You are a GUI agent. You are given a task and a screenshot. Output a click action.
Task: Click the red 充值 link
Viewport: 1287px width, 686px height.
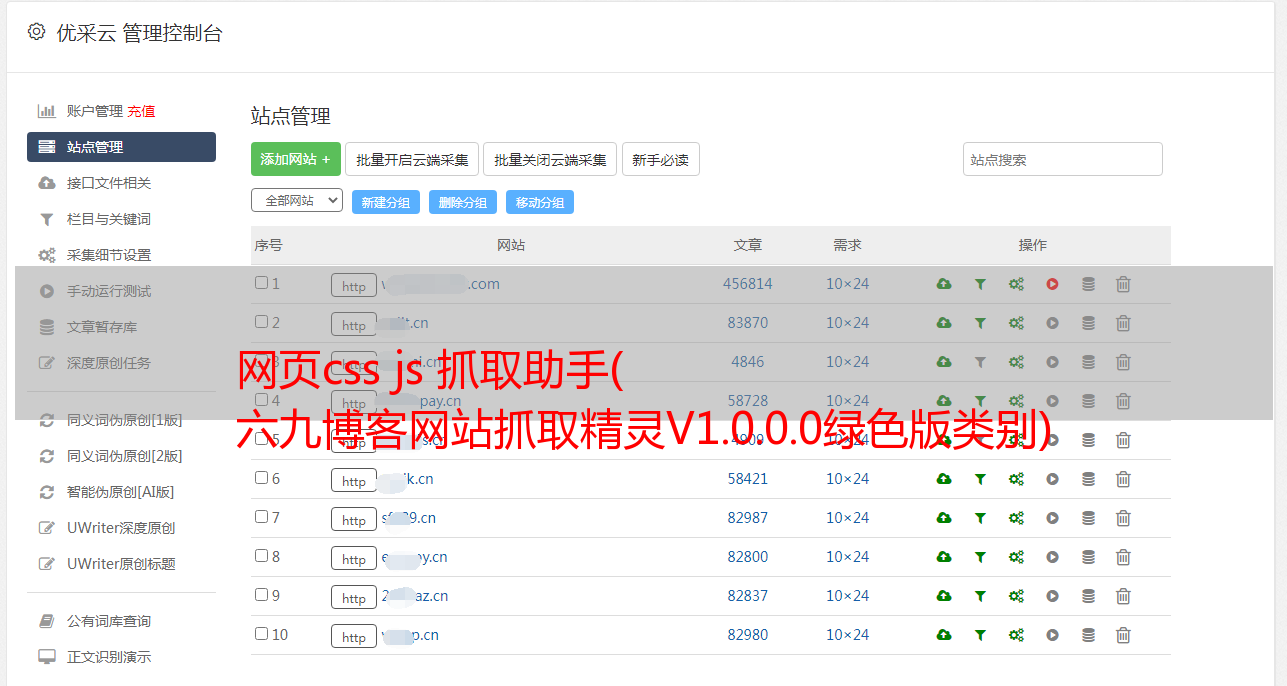tap(141, 111)
